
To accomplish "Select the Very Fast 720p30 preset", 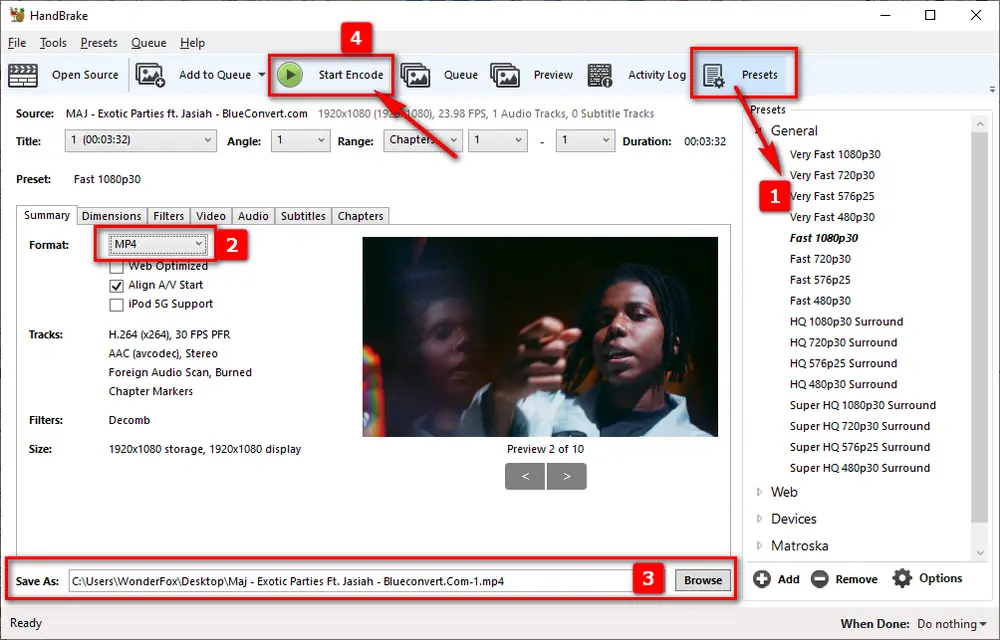I will coord(832,175).
